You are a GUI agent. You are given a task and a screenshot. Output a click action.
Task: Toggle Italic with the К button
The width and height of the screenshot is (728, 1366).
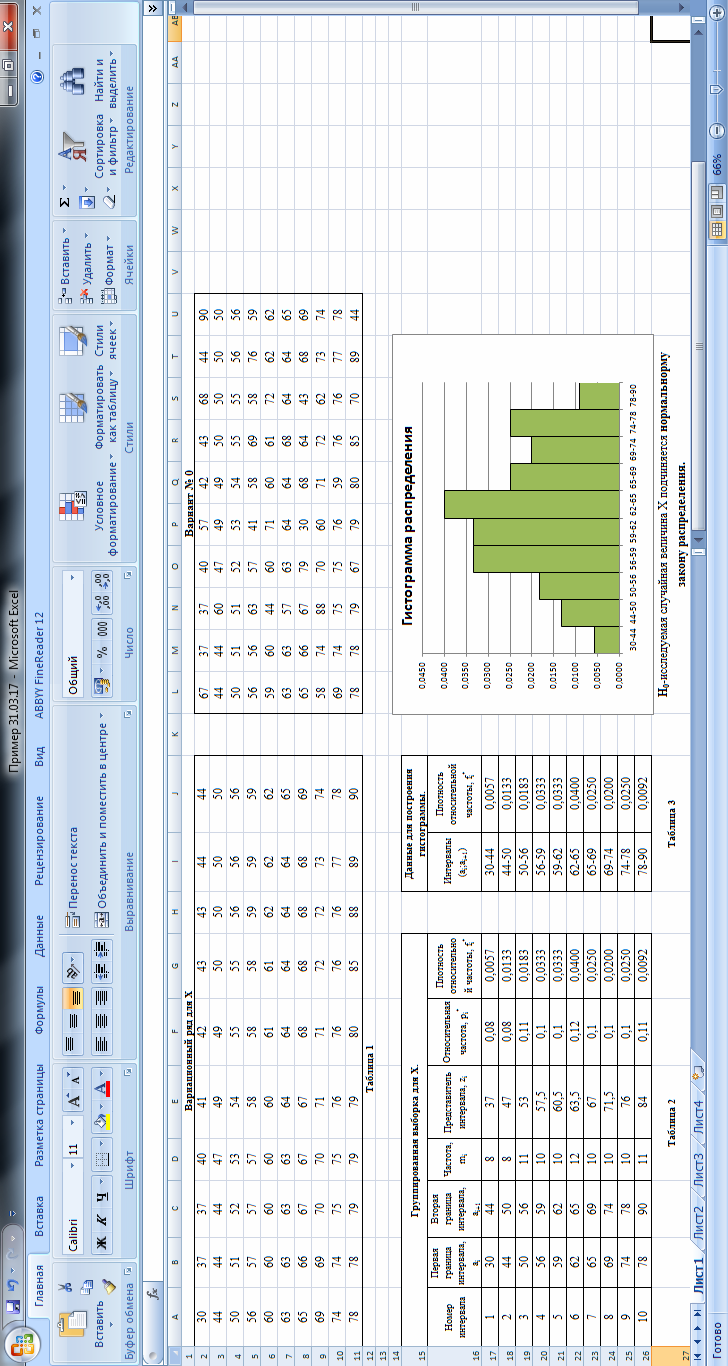[x=102, y=1220]
